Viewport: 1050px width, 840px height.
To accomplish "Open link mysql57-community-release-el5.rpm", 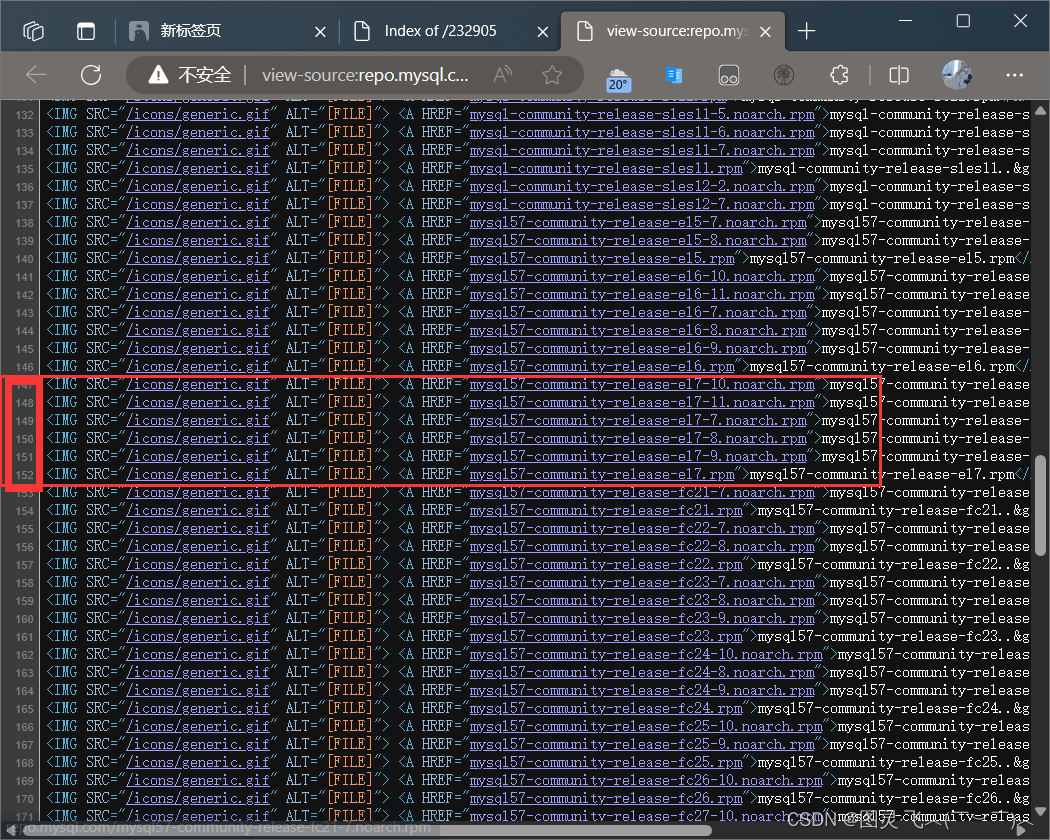I will (x=601, y=259).
